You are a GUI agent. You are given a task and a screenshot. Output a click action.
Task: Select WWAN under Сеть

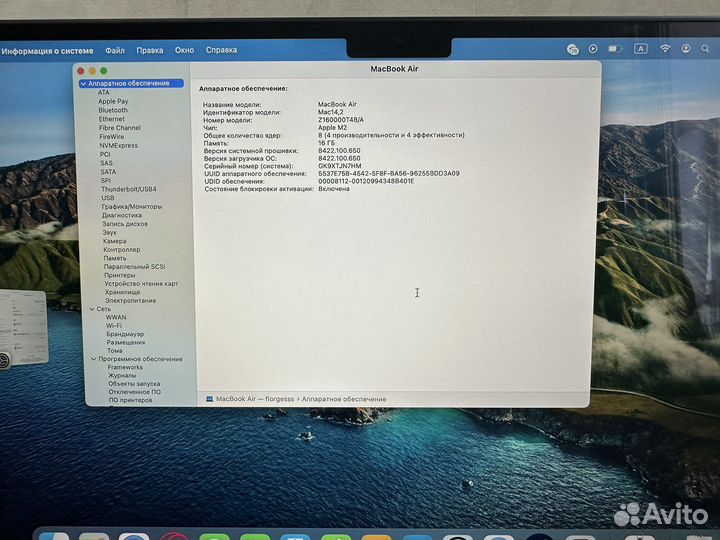point(116,317)
